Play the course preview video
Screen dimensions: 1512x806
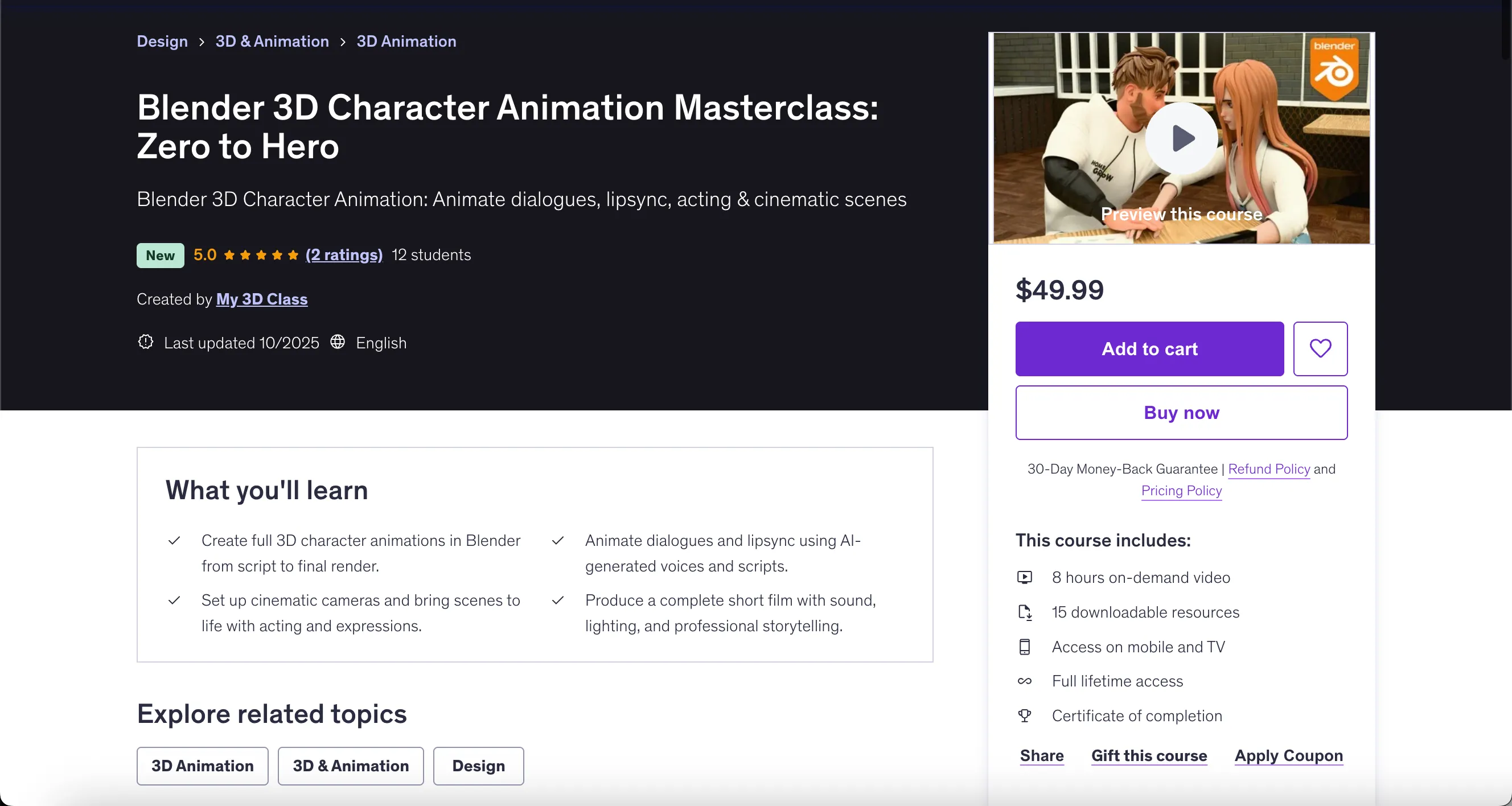pyautogui.click(x=1181, y=138)
